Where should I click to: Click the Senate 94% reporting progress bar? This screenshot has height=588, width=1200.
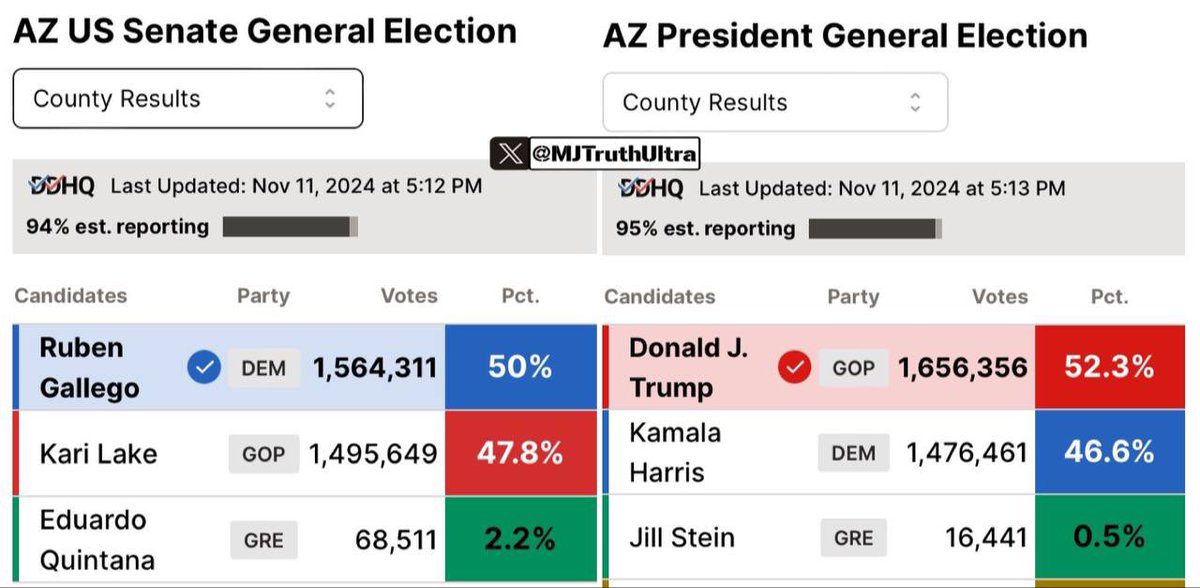[x=290, y=227]
